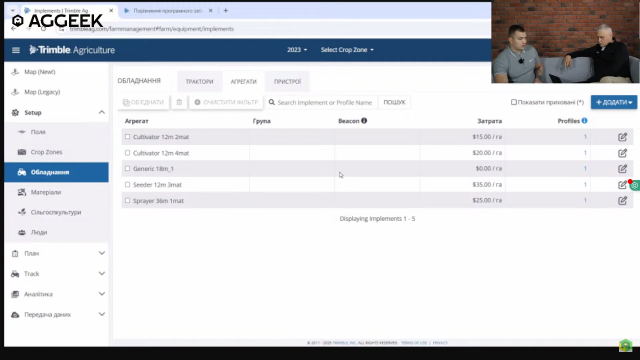Click edit icon for Cultivator 12m 2mat
The height and width of the screenshot is (360, 640).
(x=622, y=137)
